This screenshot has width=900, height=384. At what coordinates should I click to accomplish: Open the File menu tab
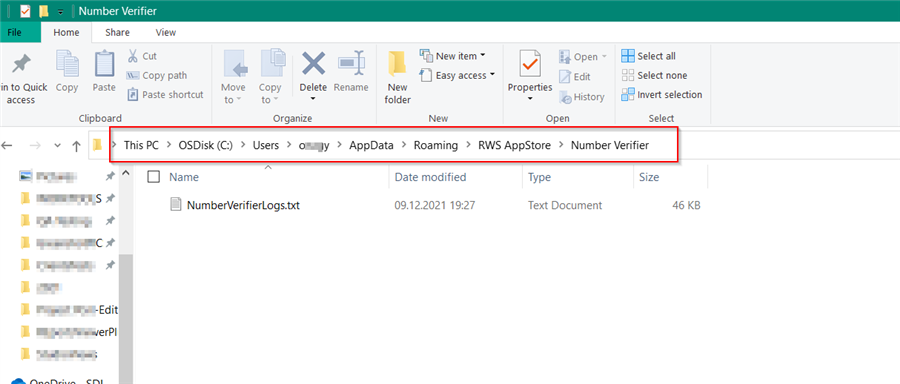[x=15, y=33]
